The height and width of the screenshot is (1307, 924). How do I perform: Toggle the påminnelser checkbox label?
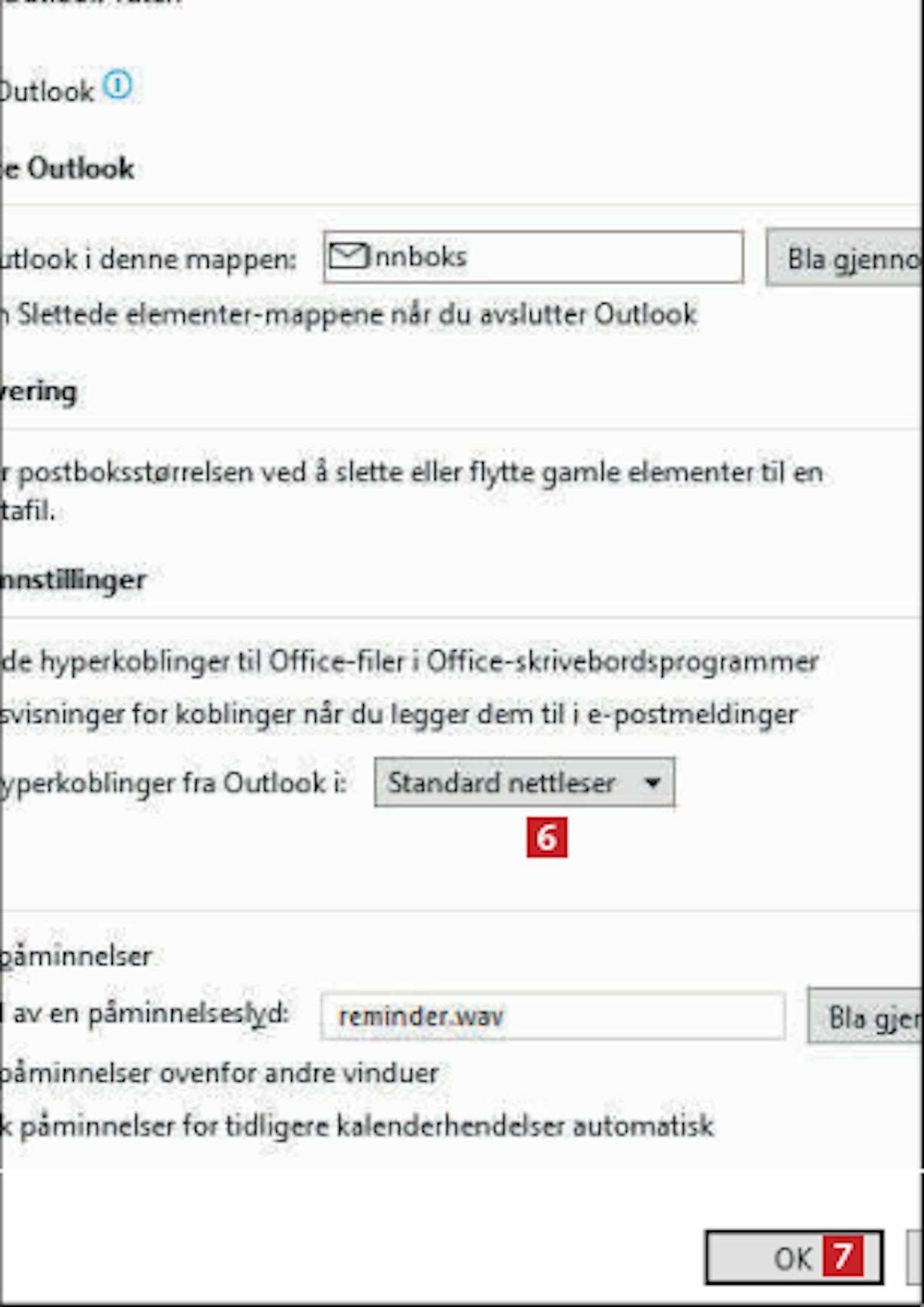coord(76,957)
